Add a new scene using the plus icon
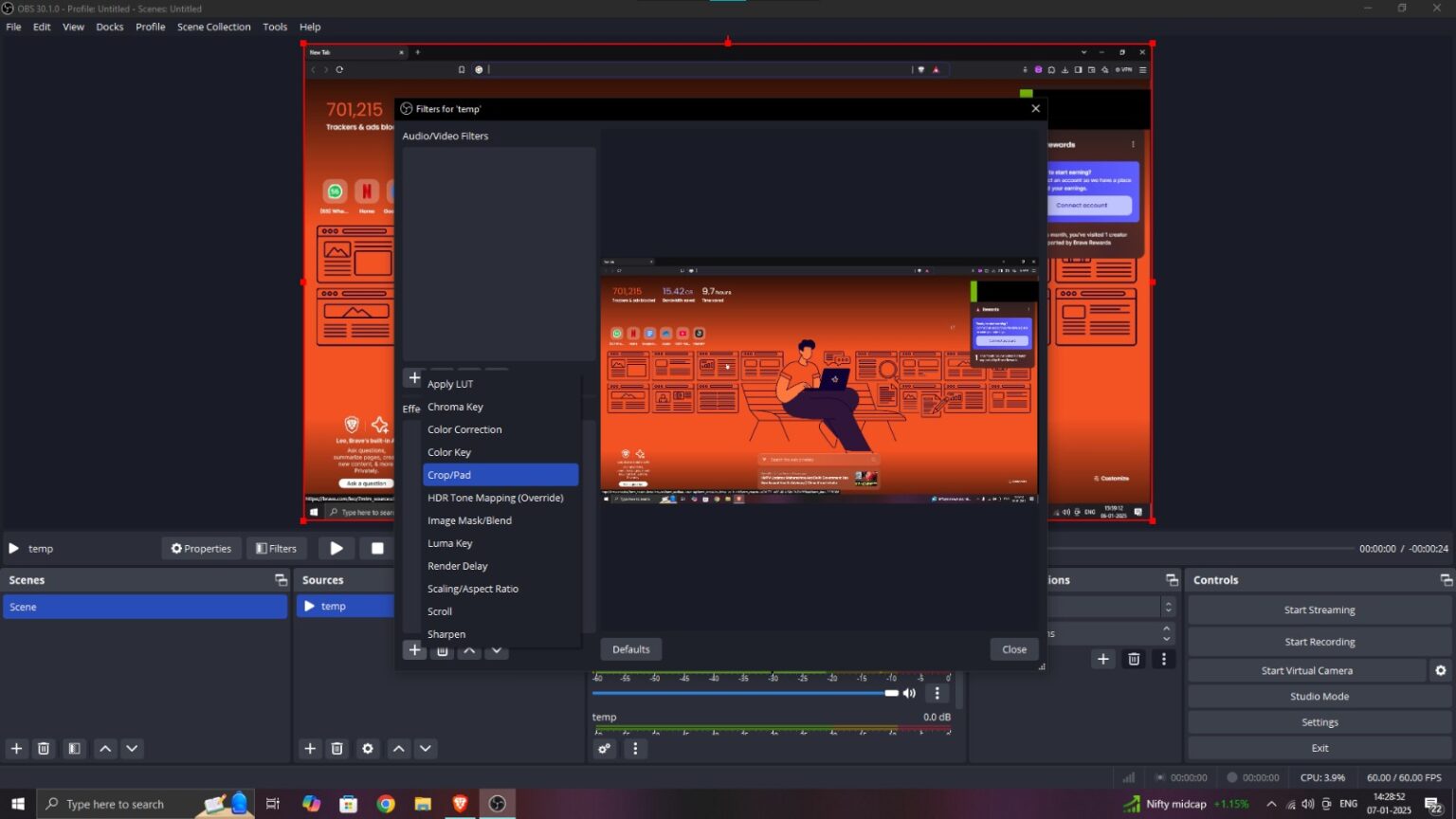The height and width of the screenshot is (819, 1456). (x=15, y=748)
